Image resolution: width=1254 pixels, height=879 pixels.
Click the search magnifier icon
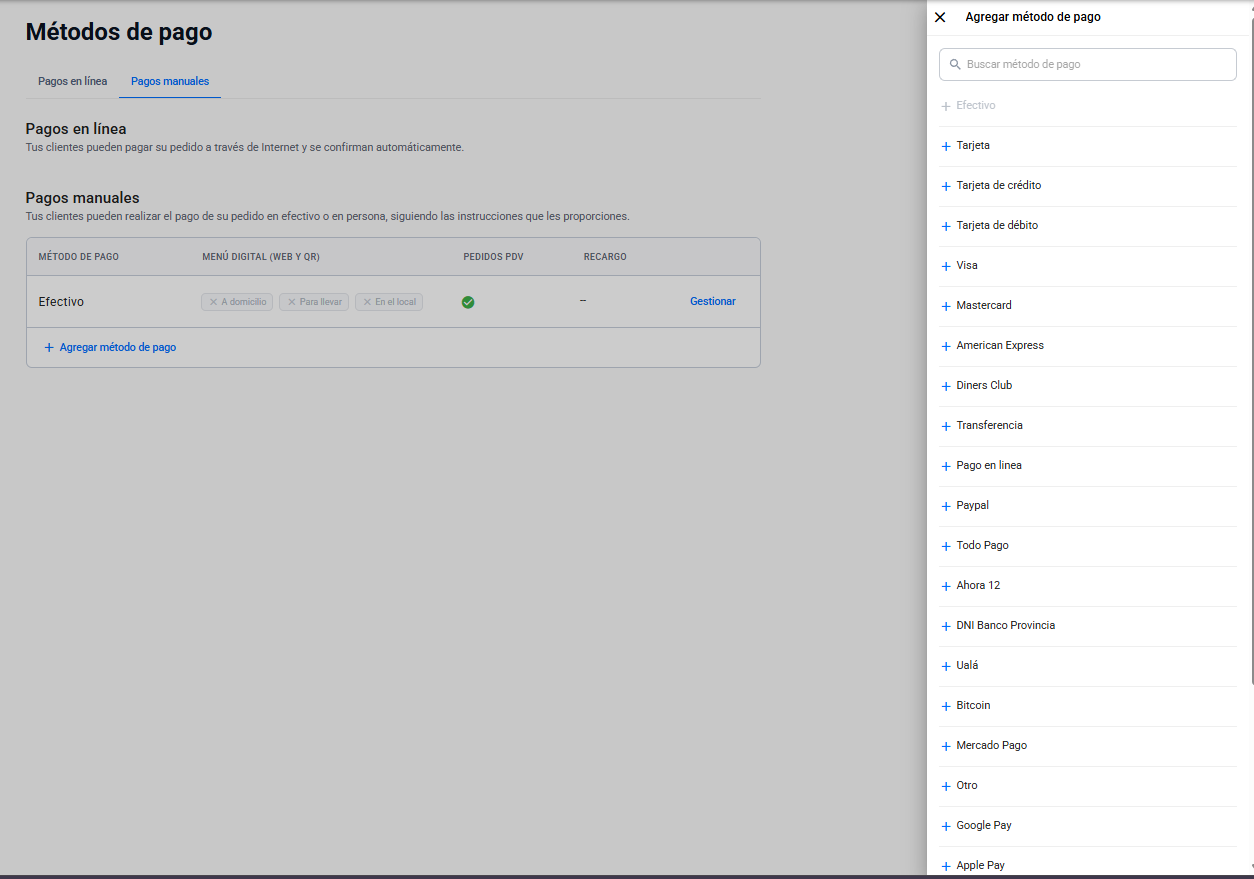pos(955,64)
